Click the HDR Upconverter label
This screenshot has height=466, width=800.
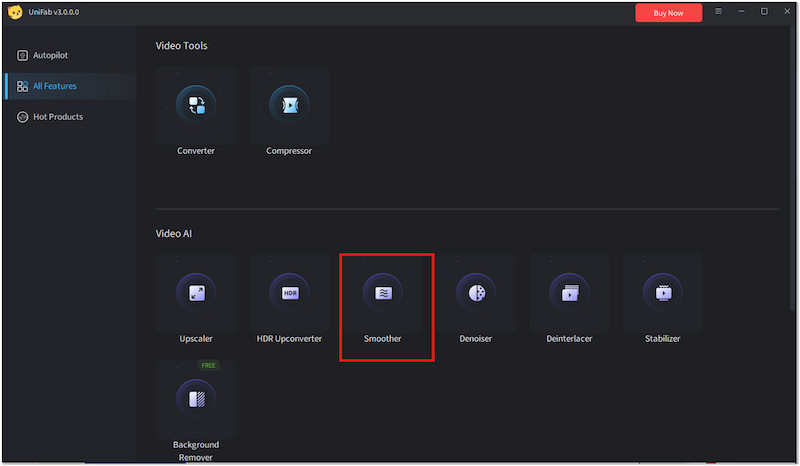click(289, 338)
